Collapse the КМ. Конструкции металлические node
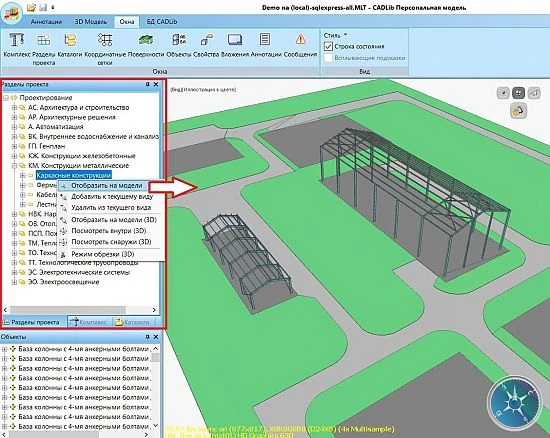Image resolution: width=550 pixels, height=438 pixels. 14,166
